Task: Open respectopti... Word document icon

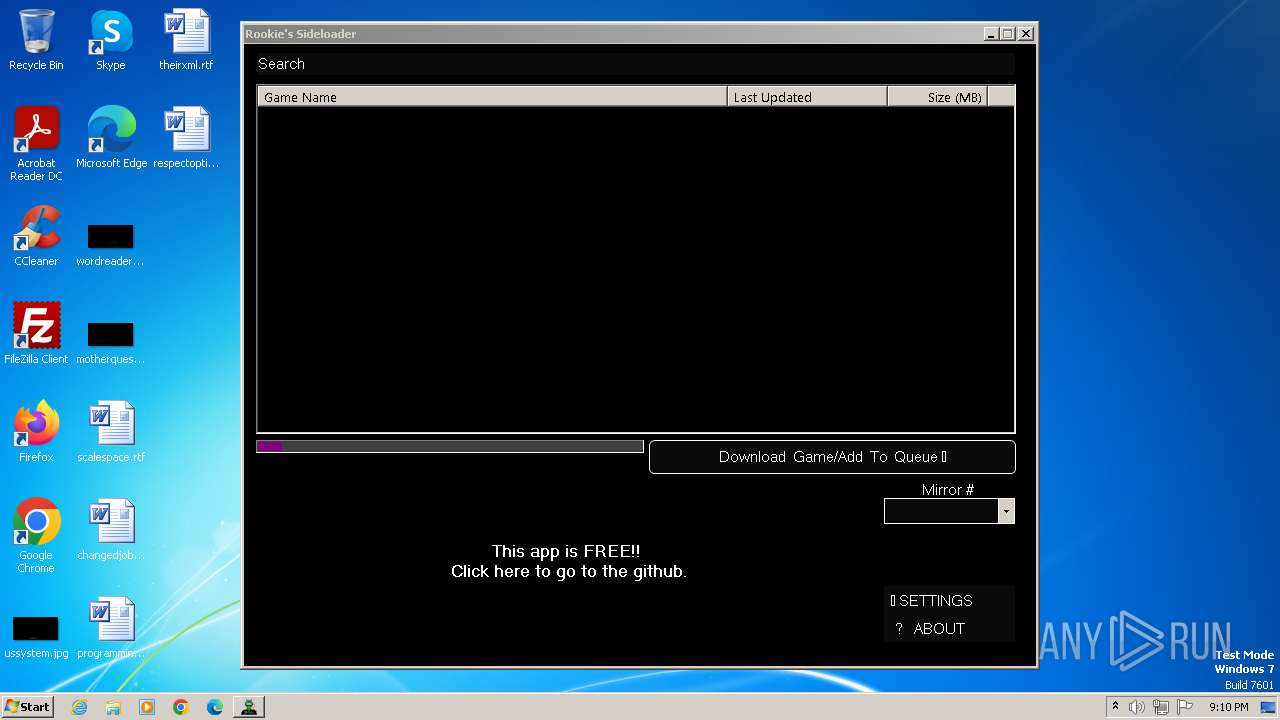Action: tap(186, 137)
